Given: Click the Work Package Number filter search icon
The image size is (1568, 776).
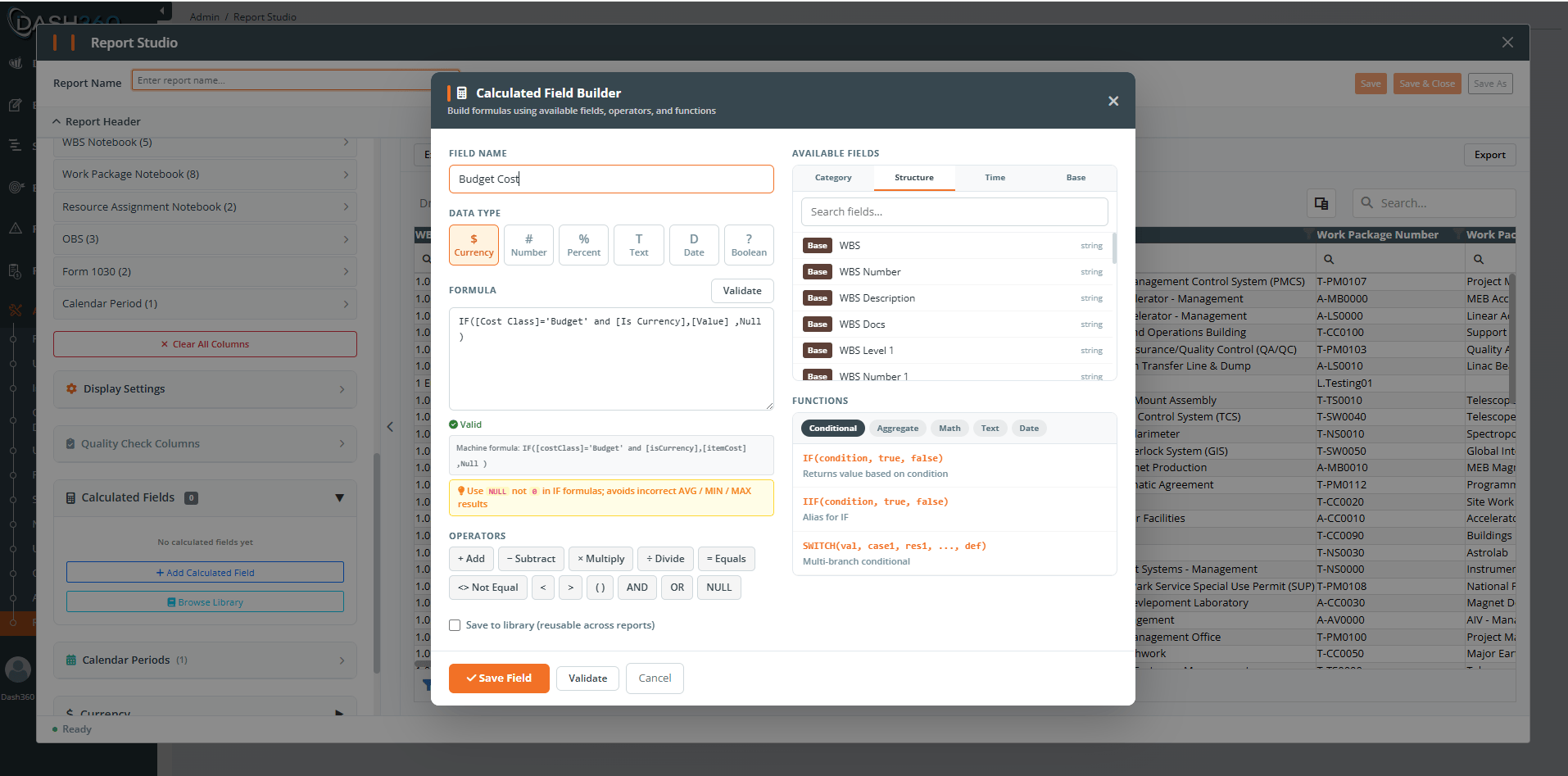Looking at the screenshot, I should pyautogui.click(x=1329, y=259).
